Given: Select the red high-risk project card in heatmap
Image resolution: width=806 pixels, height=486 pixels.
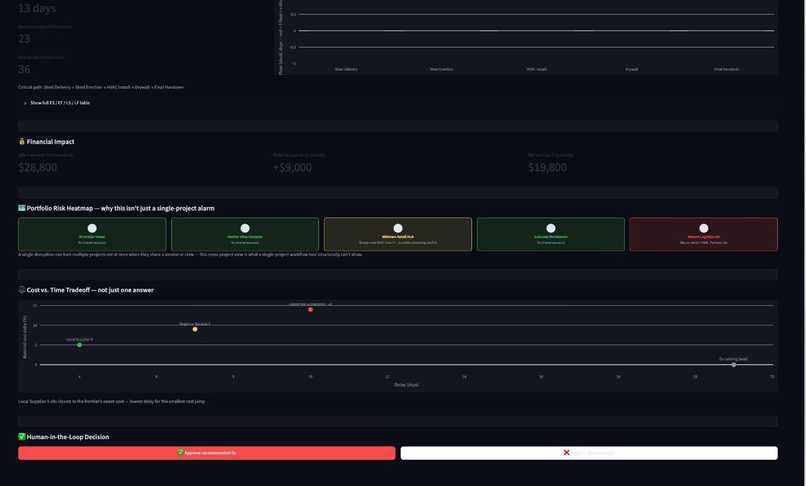Looking at the screenshot, I should (x=704, y=235).
